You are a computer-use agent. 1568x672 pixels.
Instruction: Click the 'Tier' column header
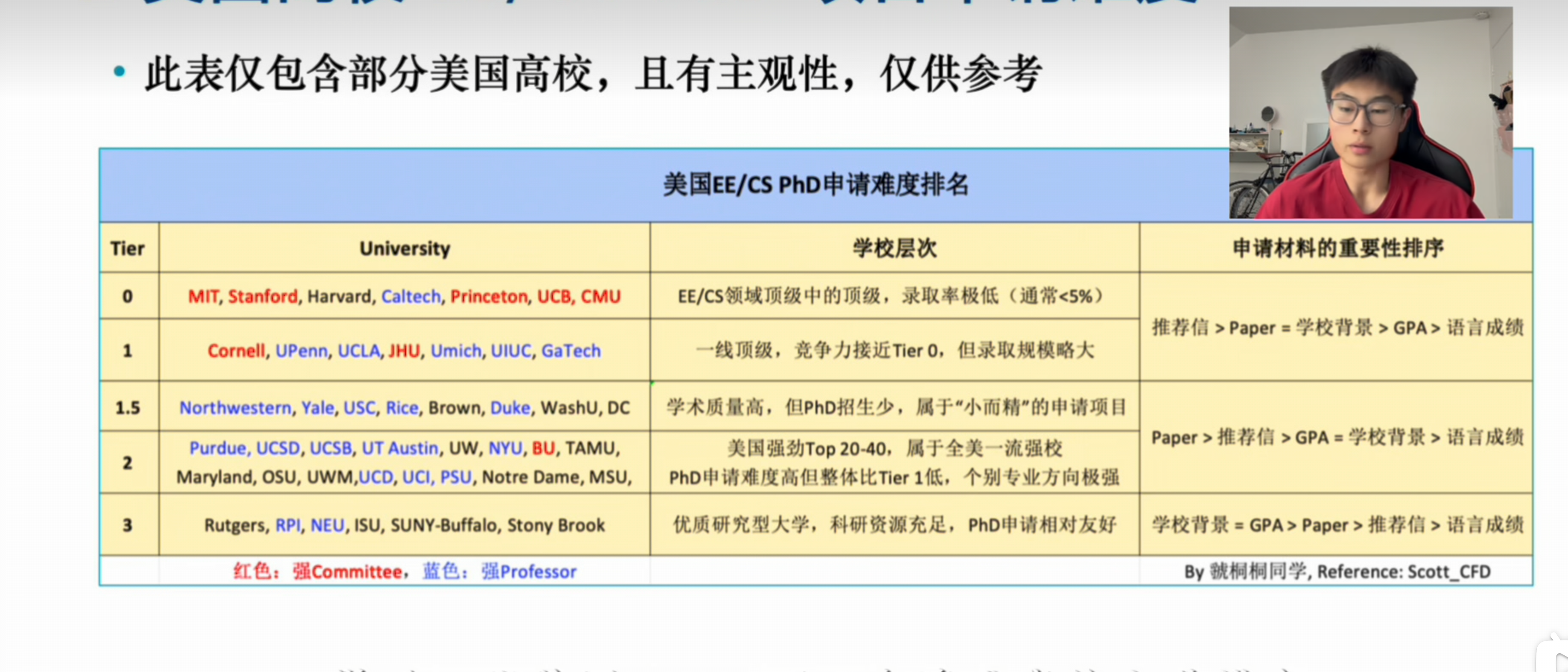(128, 249)
